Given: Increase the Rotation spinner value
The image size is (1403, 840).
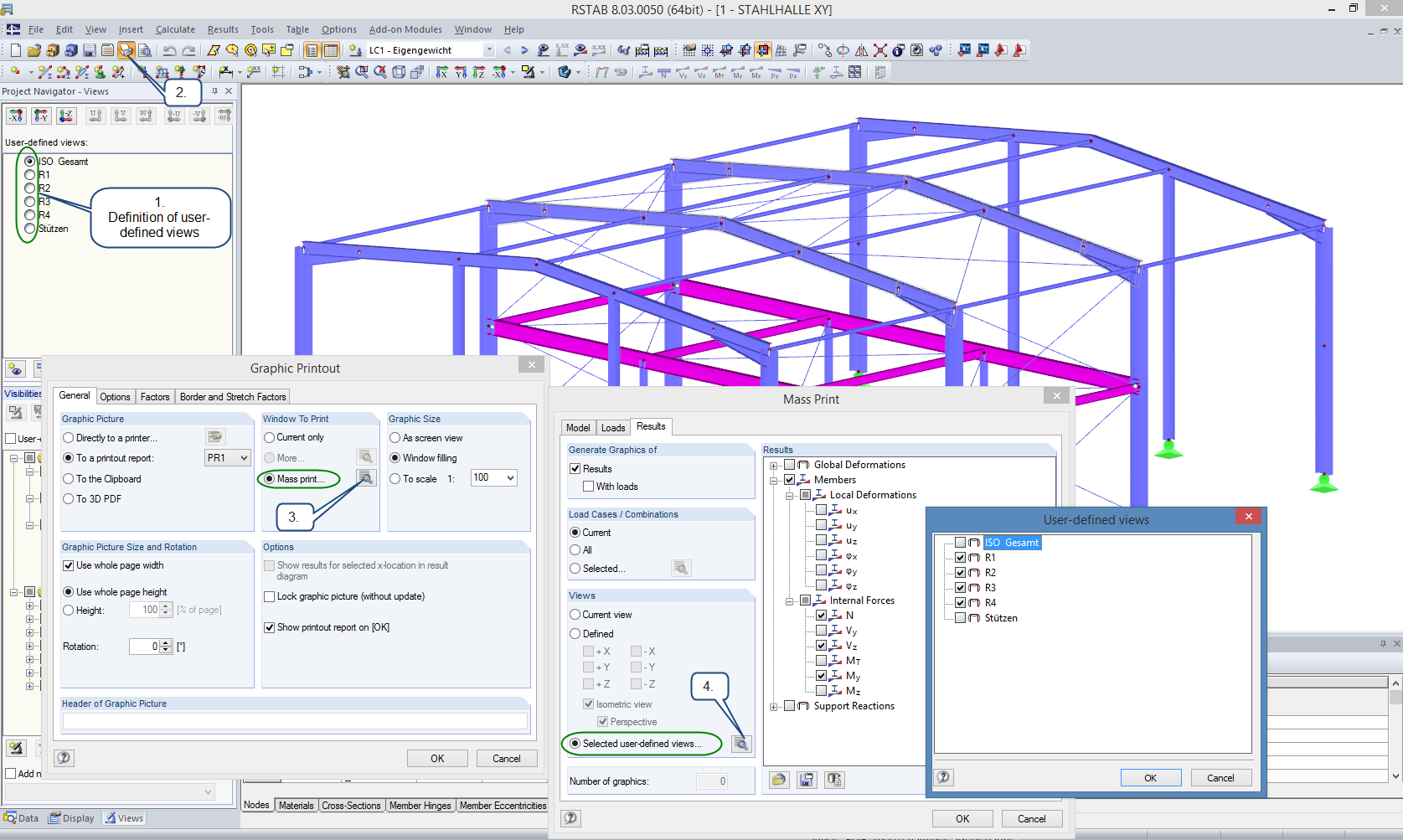Looking at the screenshot, I should [166, 643].
